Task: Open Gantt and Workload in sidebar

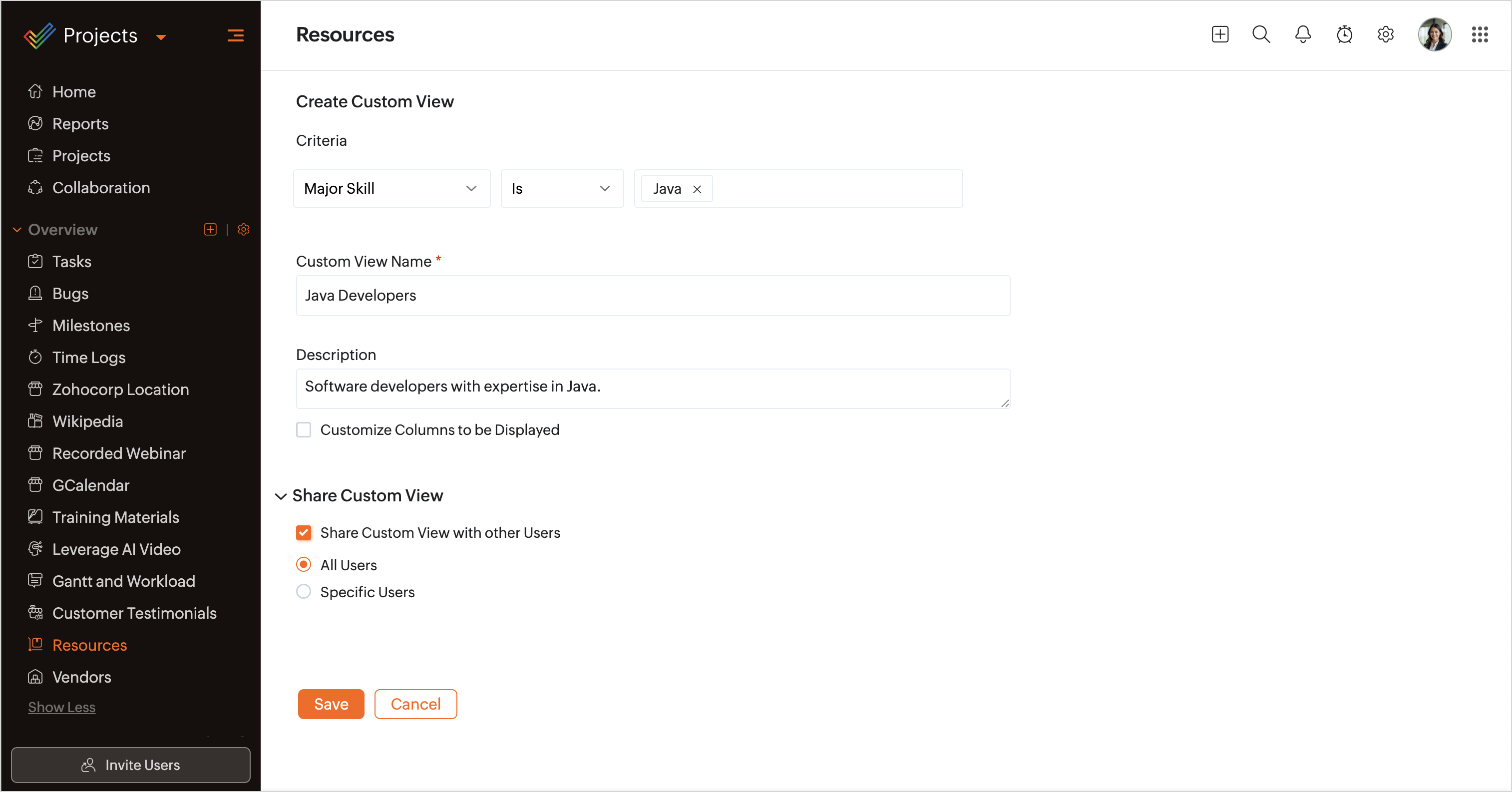Action: pyautogui.click(x=123, y=581)
